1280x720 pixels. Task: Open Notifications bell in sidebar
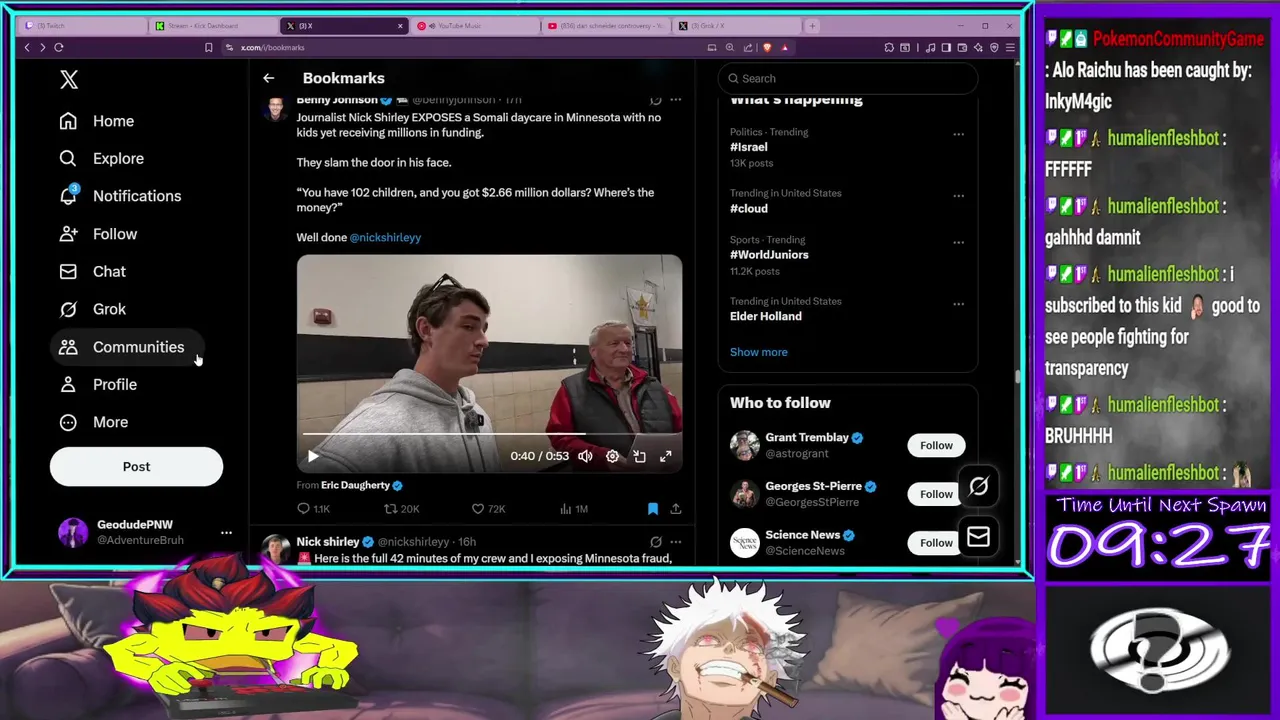click(x=120, y=196)
